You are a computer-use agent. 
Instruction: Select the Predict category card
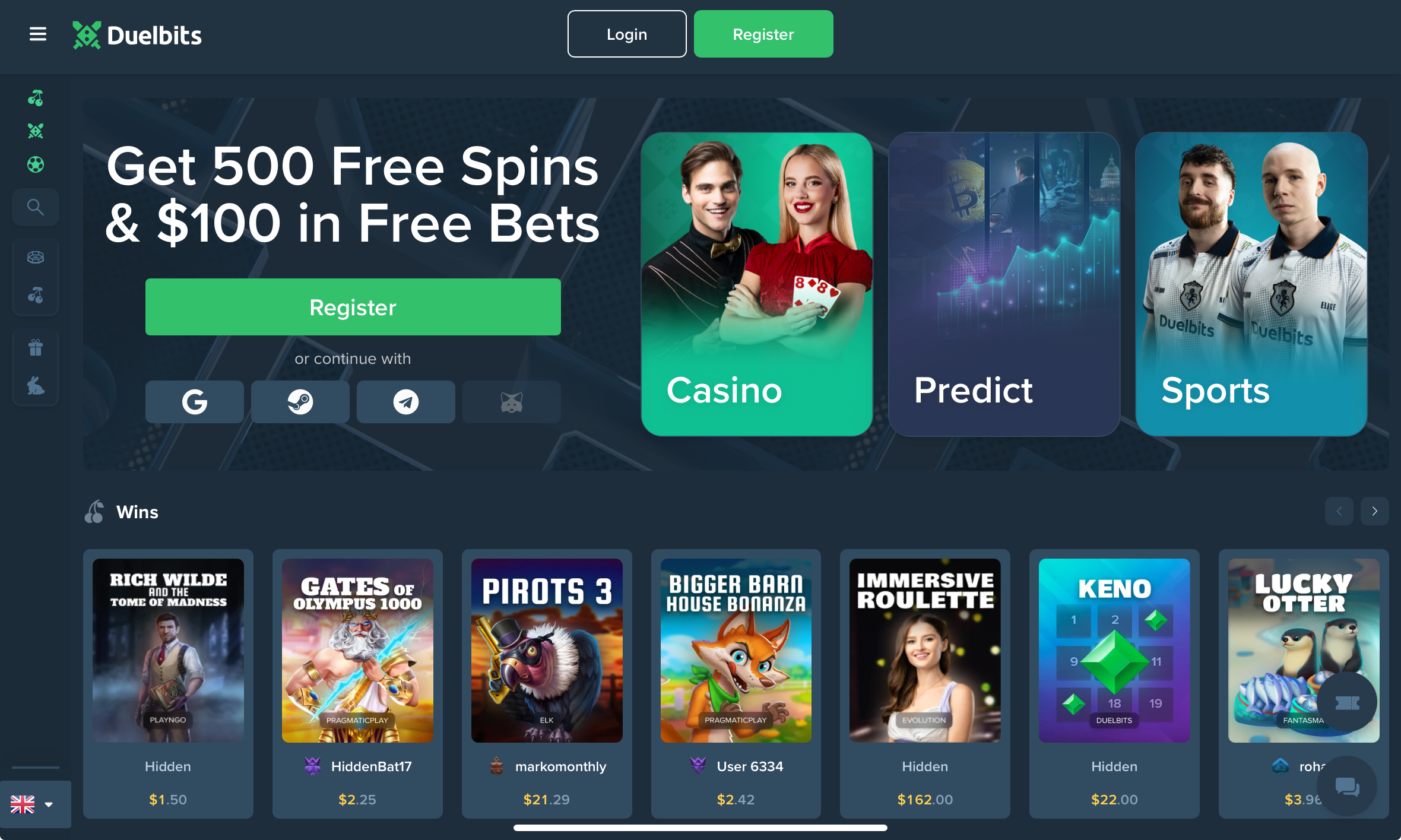click(x=1004, y=284)
